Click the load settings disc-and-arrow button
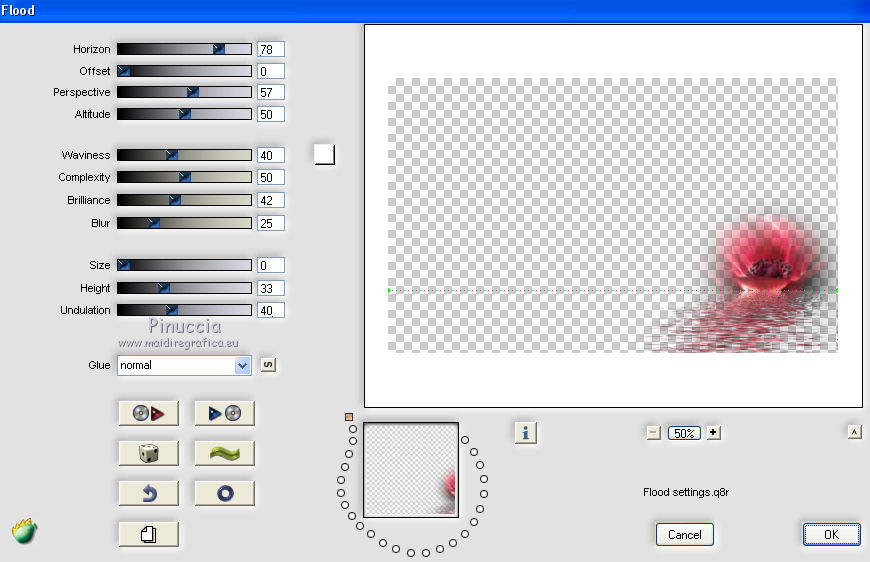Viewport: 870px width, 562px height. [149, 413]
